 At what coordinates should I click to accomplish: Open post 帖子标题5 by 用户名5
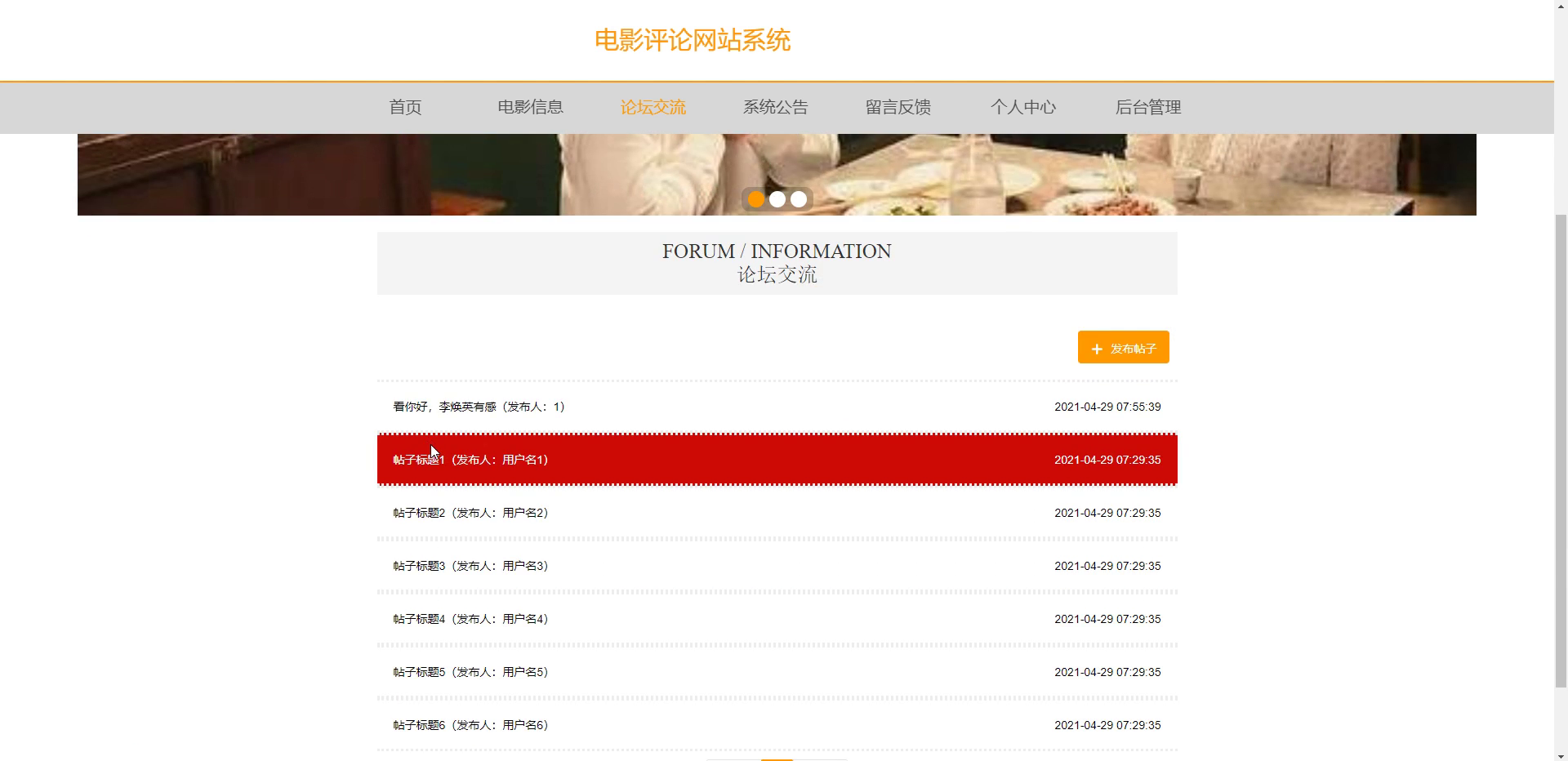(777, 672)
